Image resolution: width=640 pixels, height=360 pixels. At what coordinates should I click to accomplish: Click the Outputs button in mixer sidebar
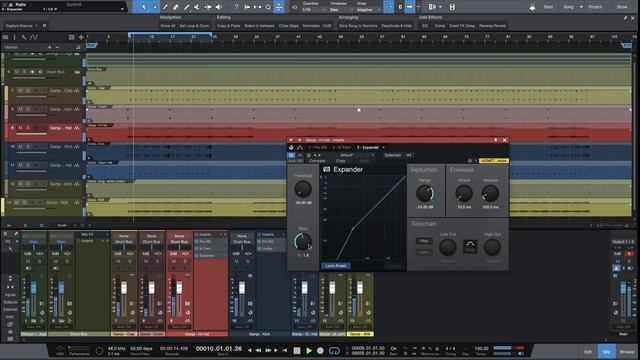coord(10,302)
